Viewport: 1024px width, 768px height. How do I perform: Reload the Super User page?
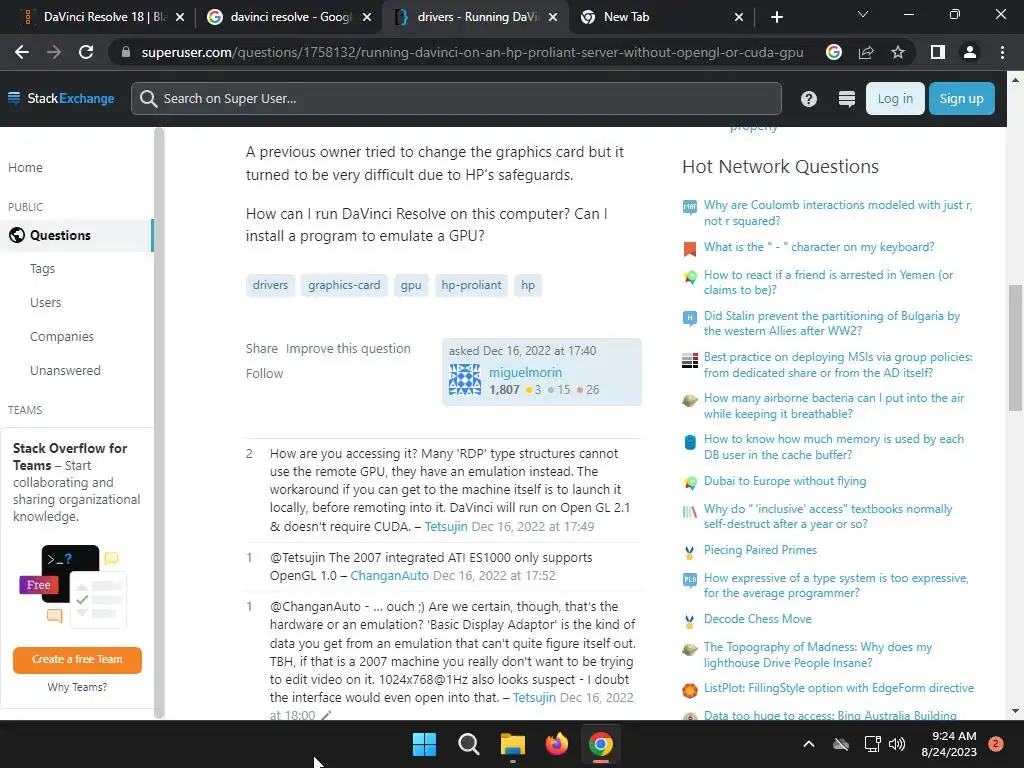tap(86, 52)
